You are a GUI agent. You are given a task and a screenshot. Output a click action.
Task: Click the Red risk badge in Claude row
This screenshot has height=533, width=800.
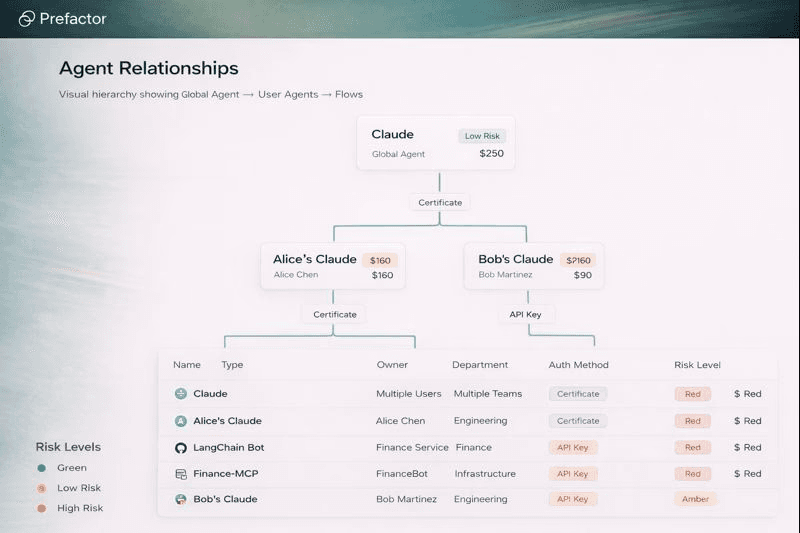tap(693, 394)
